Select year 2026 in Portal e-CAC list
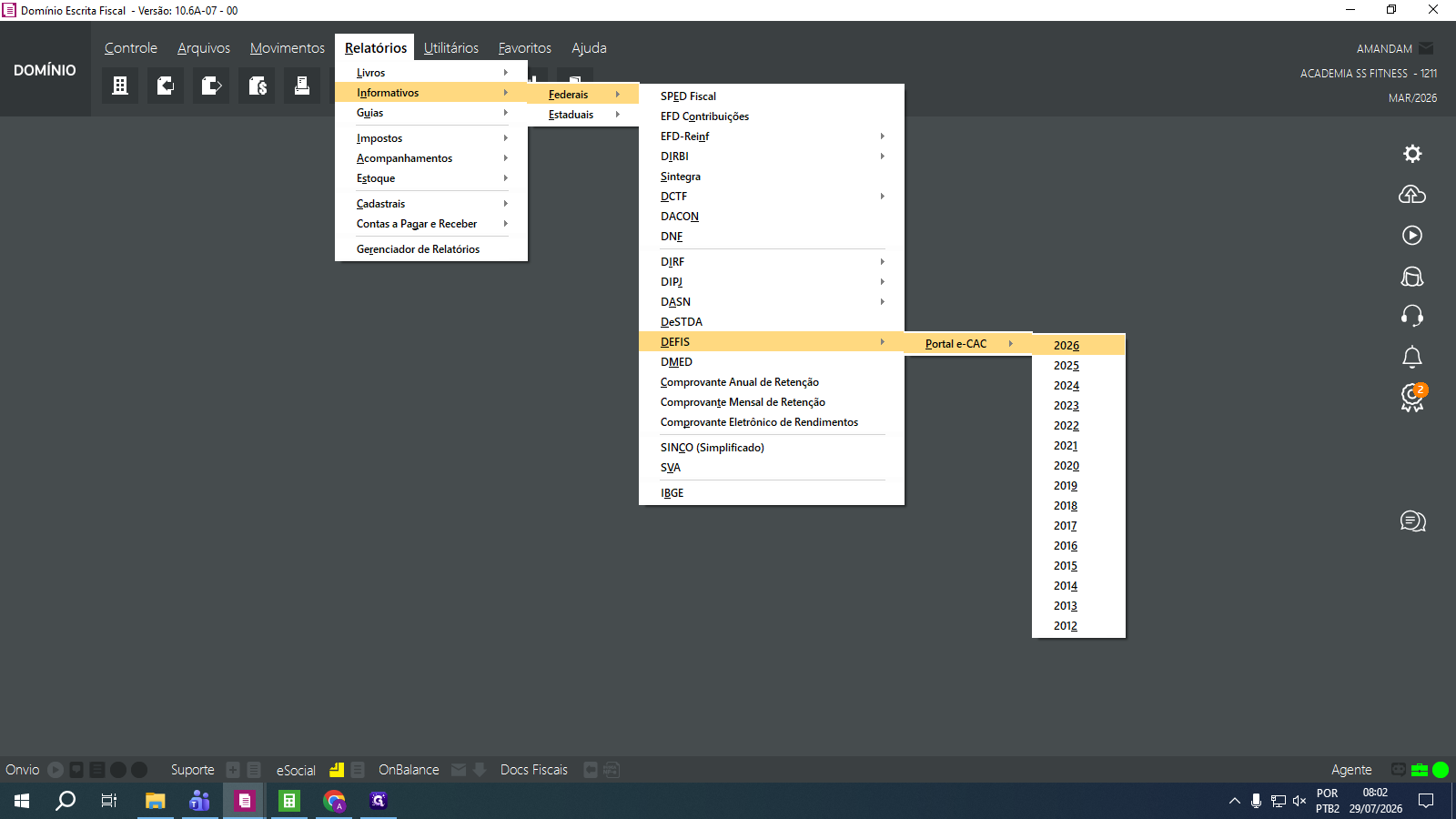 tap(1079, 346)
